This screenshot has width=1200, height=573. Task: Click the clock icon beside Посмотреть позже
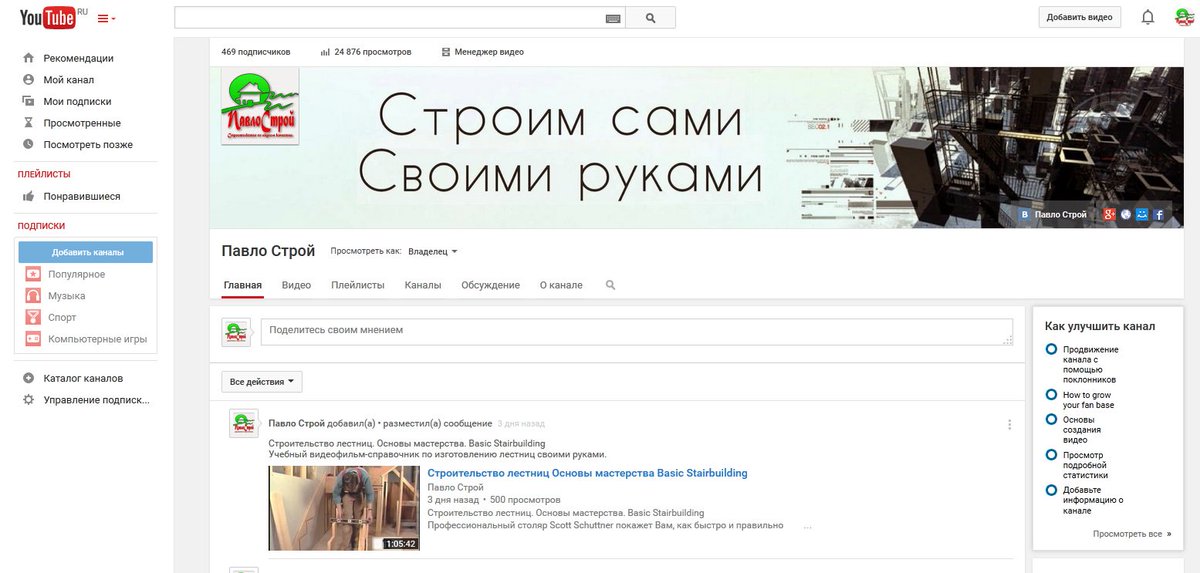tap(28, 145)
